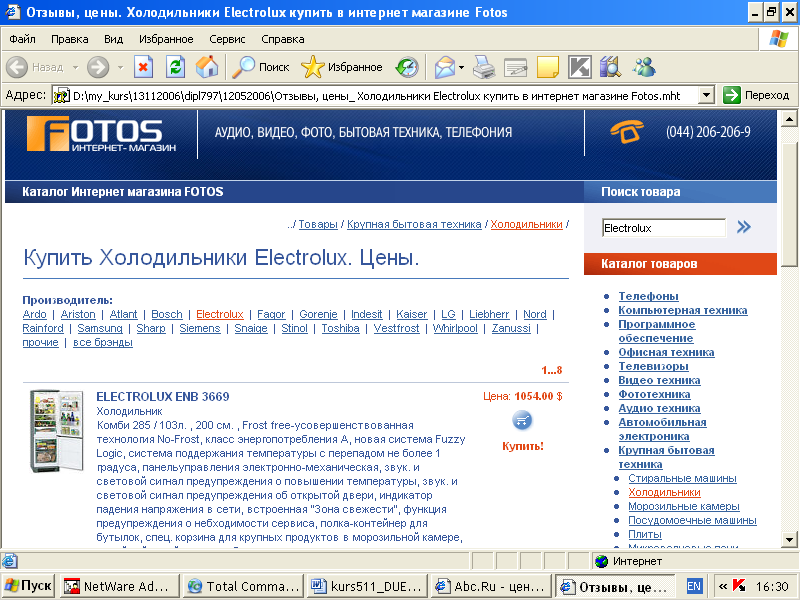Open Search (Поиск) magnifier toolbar button

click(x=261, y=67)
